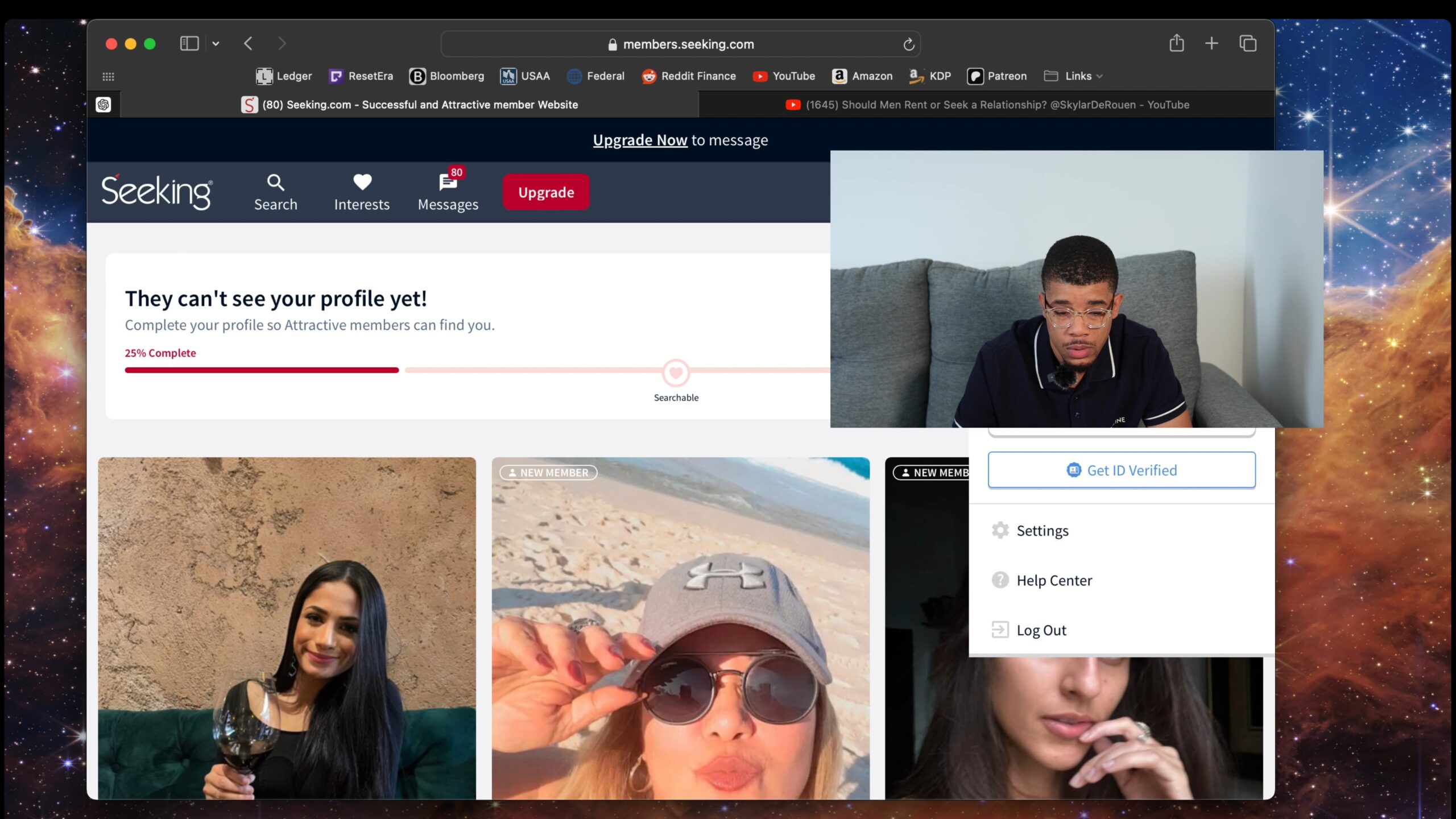Open the ResetEra bookmark
The image size is (1456, 819).
point(361,76)
